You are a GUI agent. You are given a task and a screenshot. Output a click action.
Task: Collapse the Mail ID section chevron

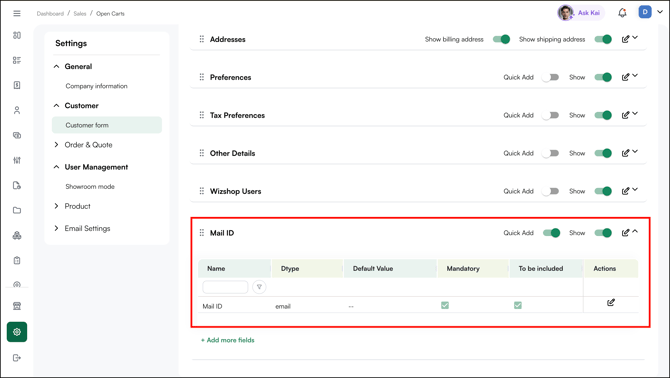(635, 231)
